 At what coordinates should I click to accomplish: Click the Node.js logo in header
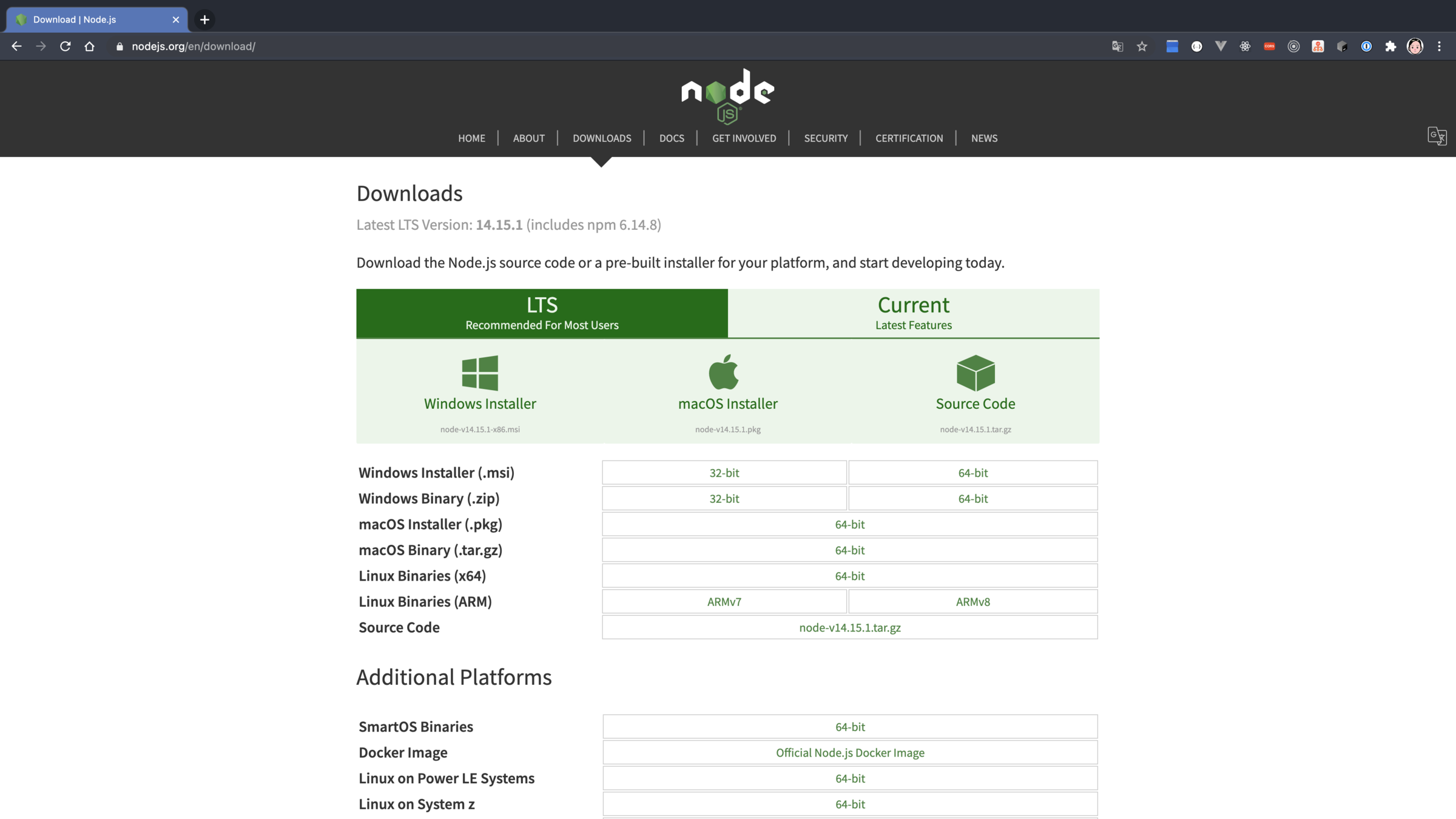(727, 96)
